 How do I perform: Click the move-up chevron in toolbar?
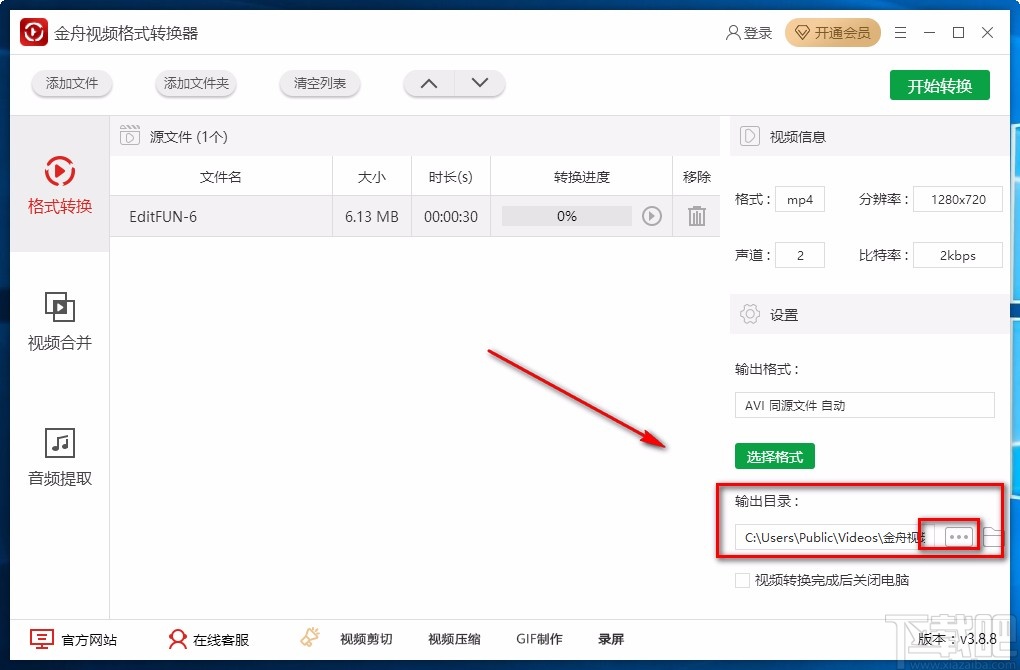pyautogui.click(x=428, y=84)
